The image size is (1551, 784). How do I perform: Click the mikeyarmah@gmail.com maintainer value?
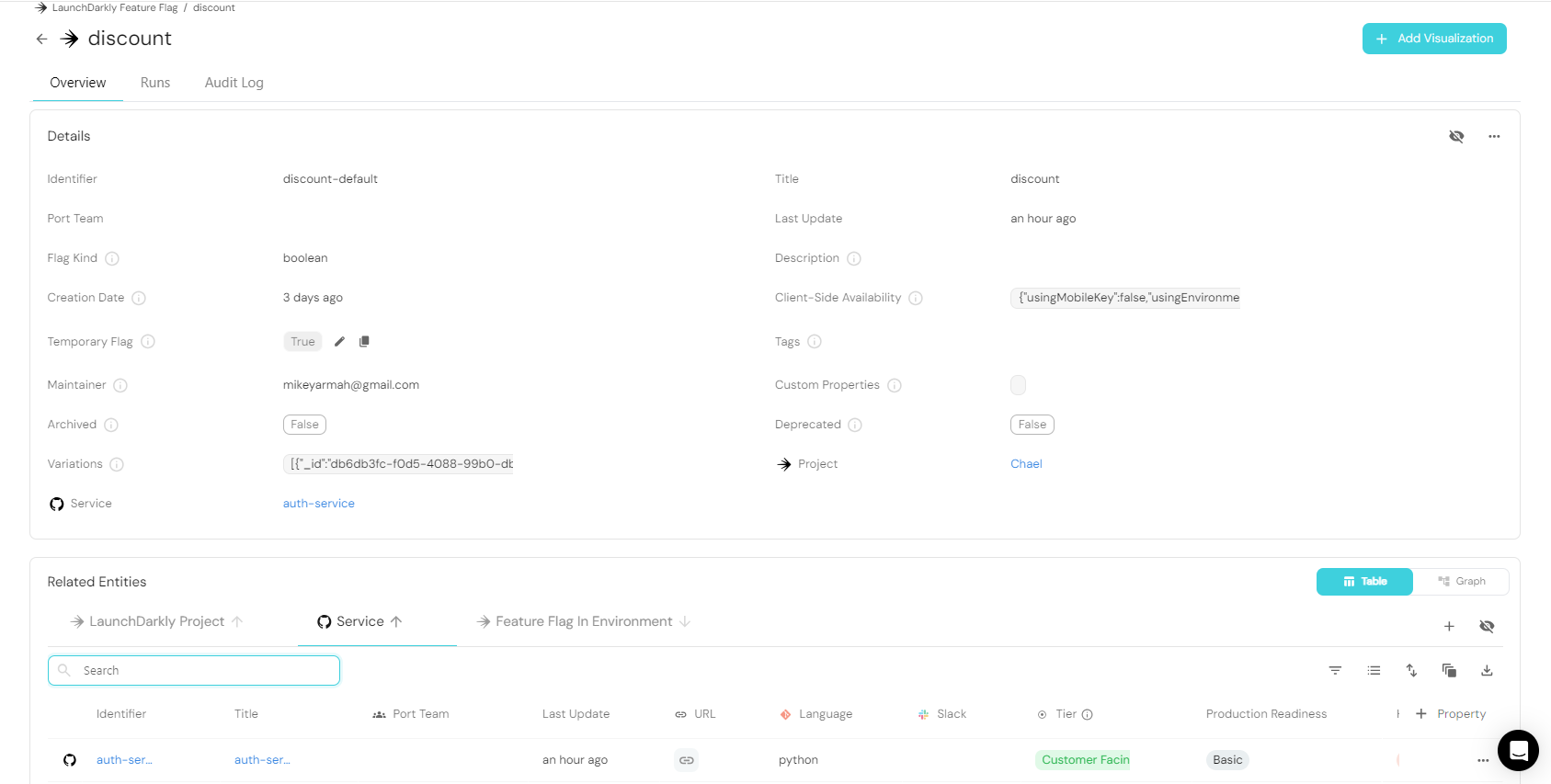(351, 385)
